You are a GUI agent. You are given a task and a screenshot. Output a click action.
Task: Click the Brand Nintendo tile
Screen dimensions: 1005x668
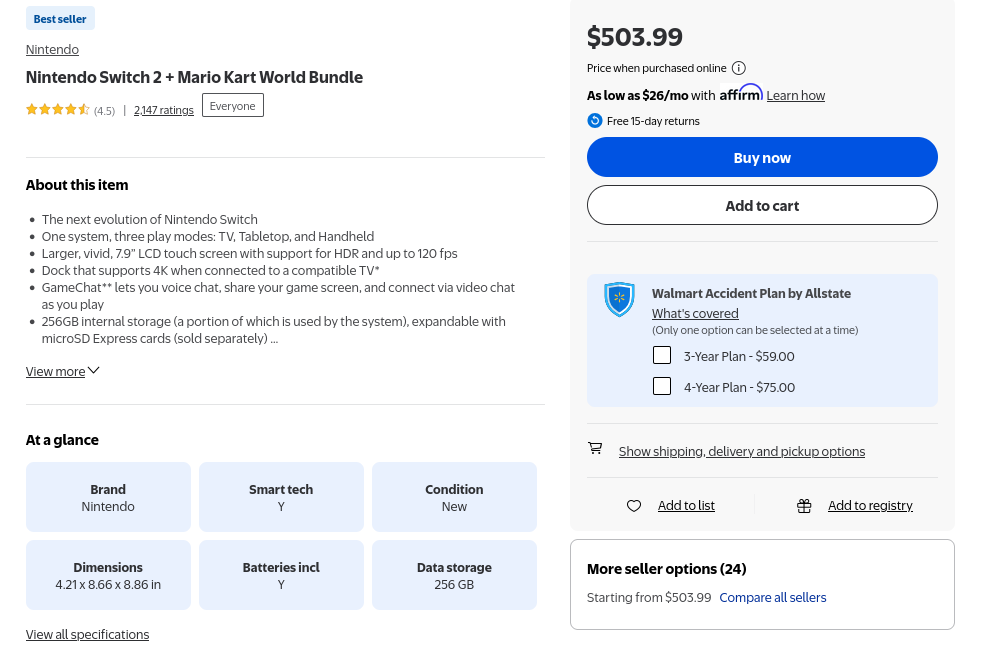click(108, 497)
